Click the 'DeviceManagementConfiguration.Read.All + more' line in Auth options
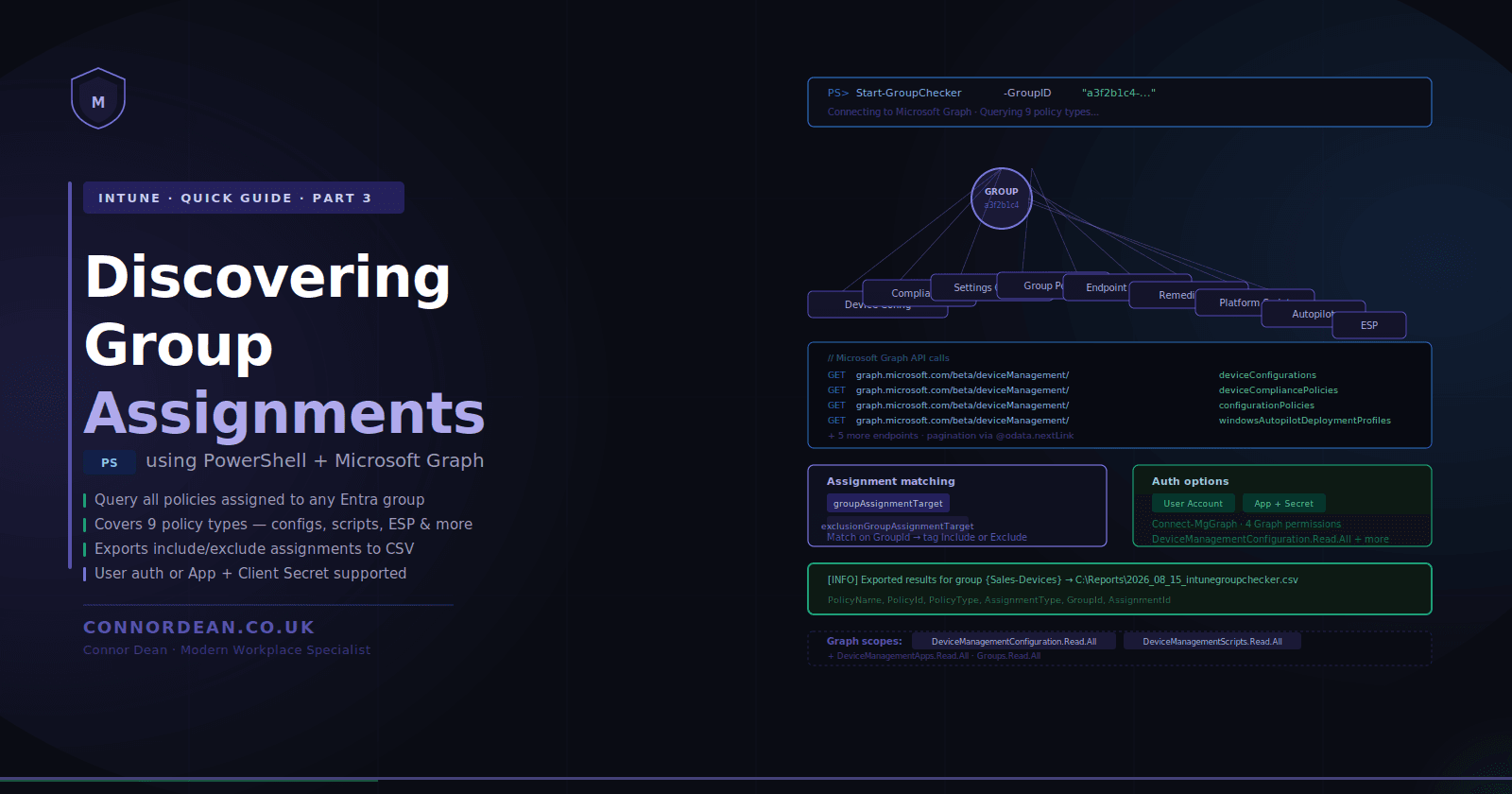Viewport: 1512px width, 794px height. pyautogui.click(x=1270, y=539)
